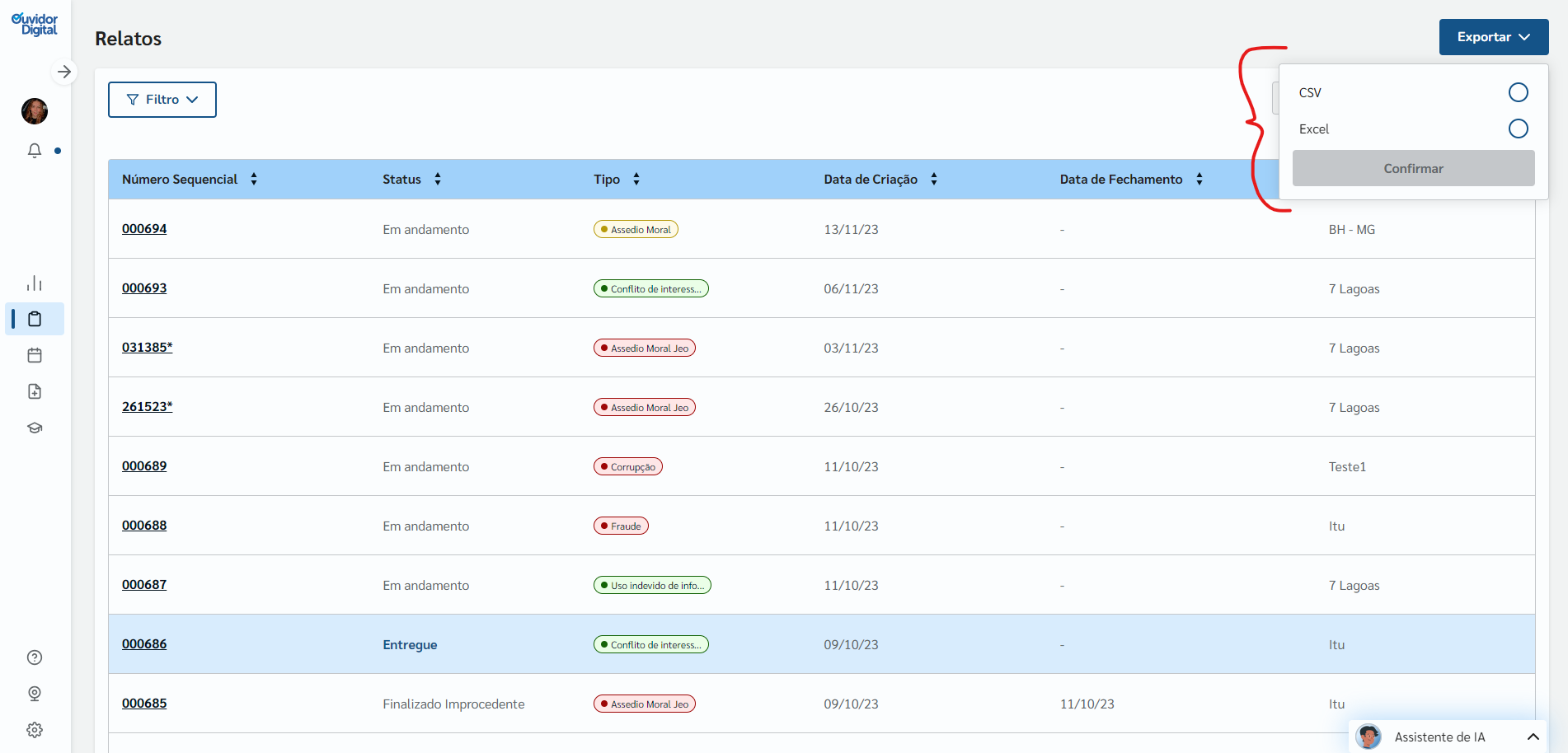
Task: Expand the sidebar with the arrow button
Action: pyautogui.click(x=64, y=72)
